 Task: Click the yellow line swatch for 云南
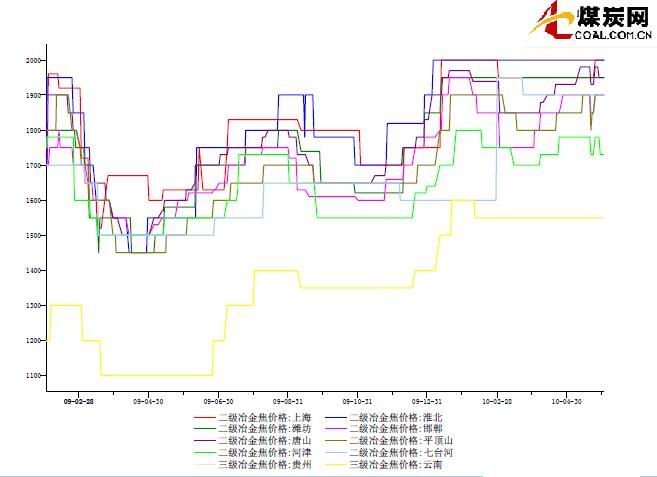337,464
